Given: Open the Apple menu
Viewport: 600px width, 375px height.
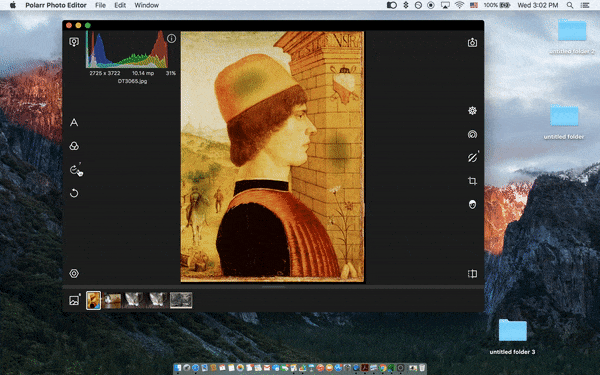Looking at the screenshot, I should 13,5.
